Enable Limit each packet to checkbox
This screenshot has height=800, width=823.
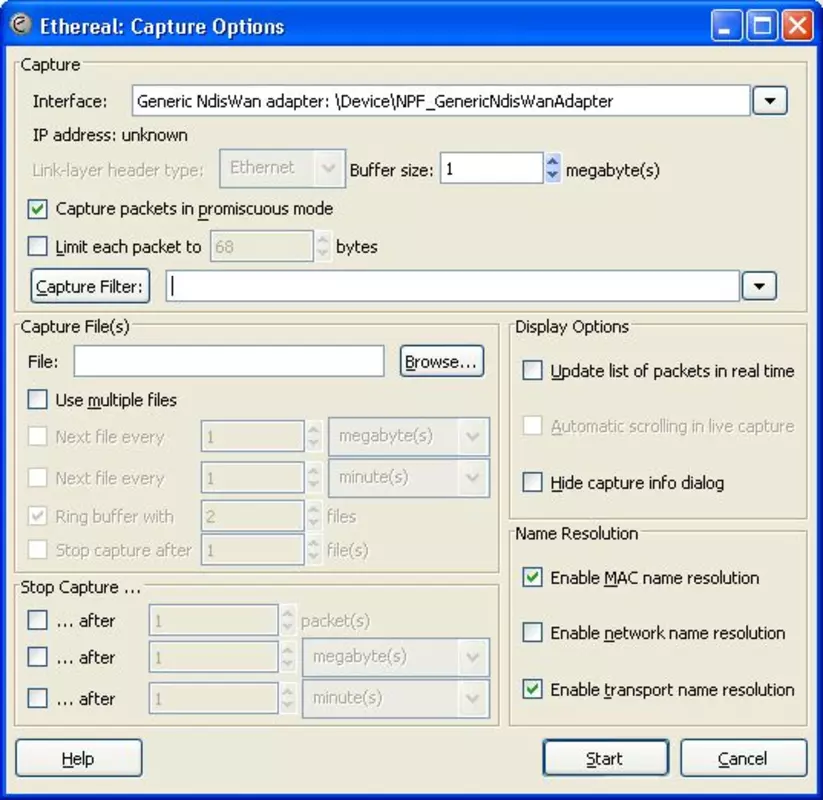click(37, 246)
